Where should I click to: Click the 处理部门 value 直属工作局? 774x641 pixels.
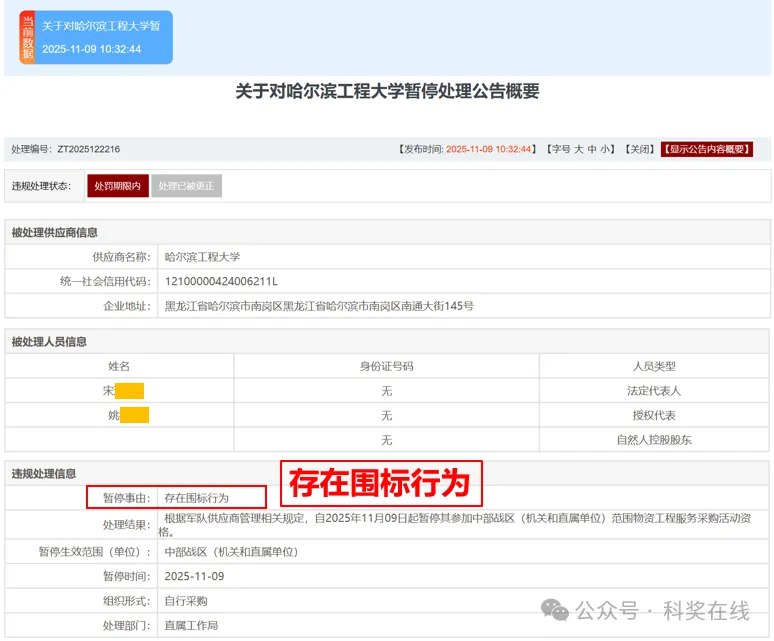pos(191,626)
